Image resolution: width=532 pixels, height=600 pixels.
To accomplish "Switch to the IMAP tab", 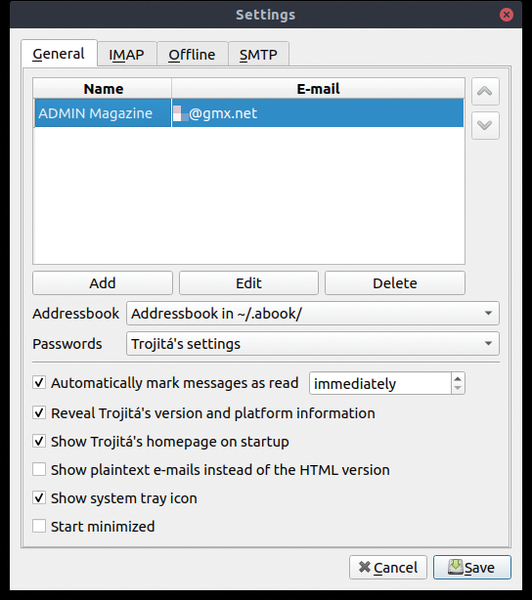I will click(127, 54).
